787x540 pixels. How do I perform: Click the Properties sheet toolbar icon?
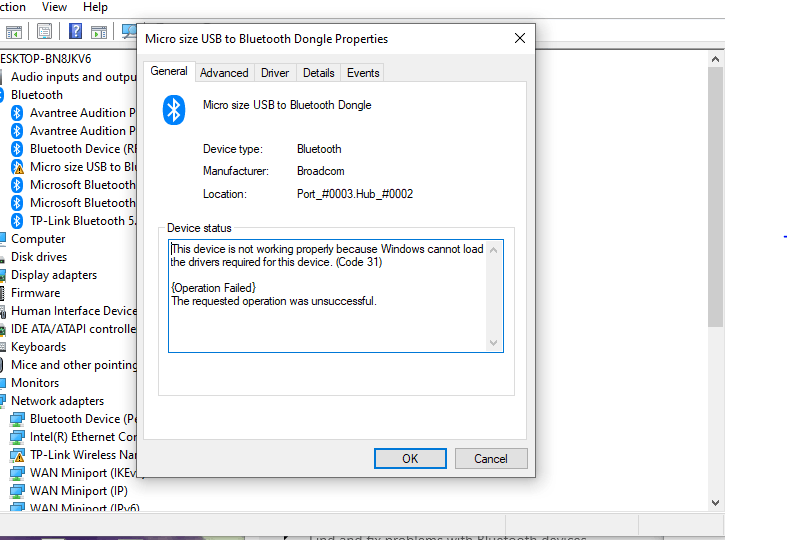(x=44, y=31)
